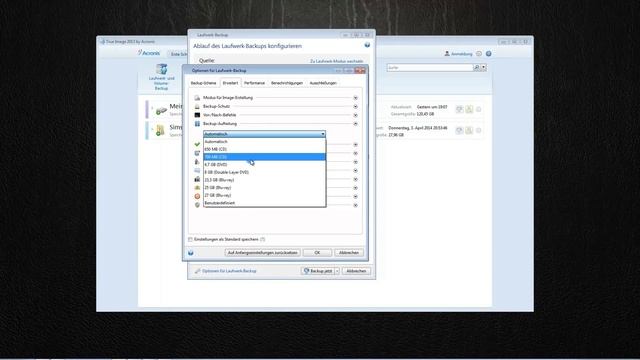Click Abbrechen in Optionen dialog
Viewport: 640px width, 360px height.
click(x=349, y=253)
